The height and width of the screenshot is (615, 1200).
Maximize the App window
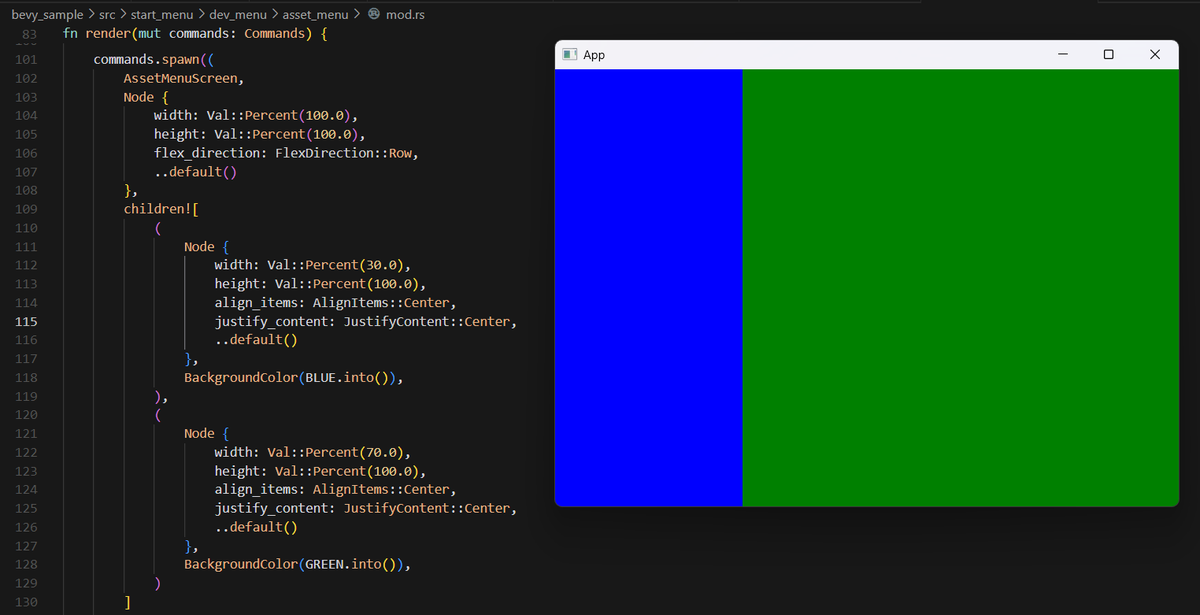click(x=1108, y=55)
